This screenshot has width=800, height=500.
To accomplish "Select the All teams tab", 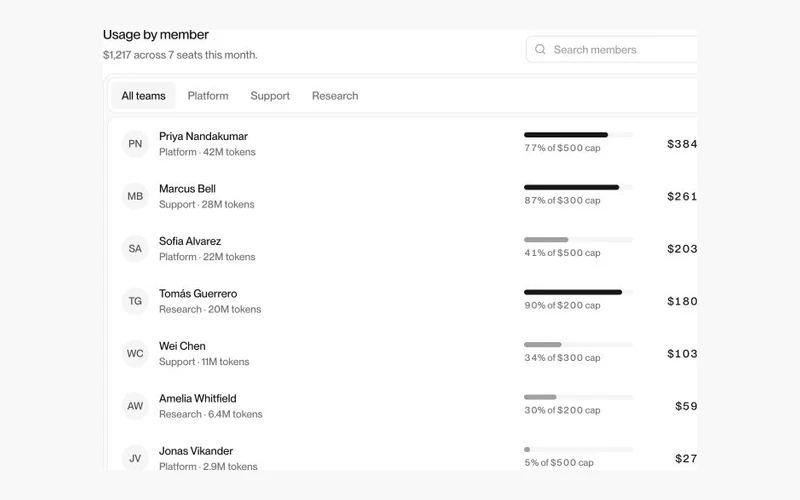I will point(143,96).
